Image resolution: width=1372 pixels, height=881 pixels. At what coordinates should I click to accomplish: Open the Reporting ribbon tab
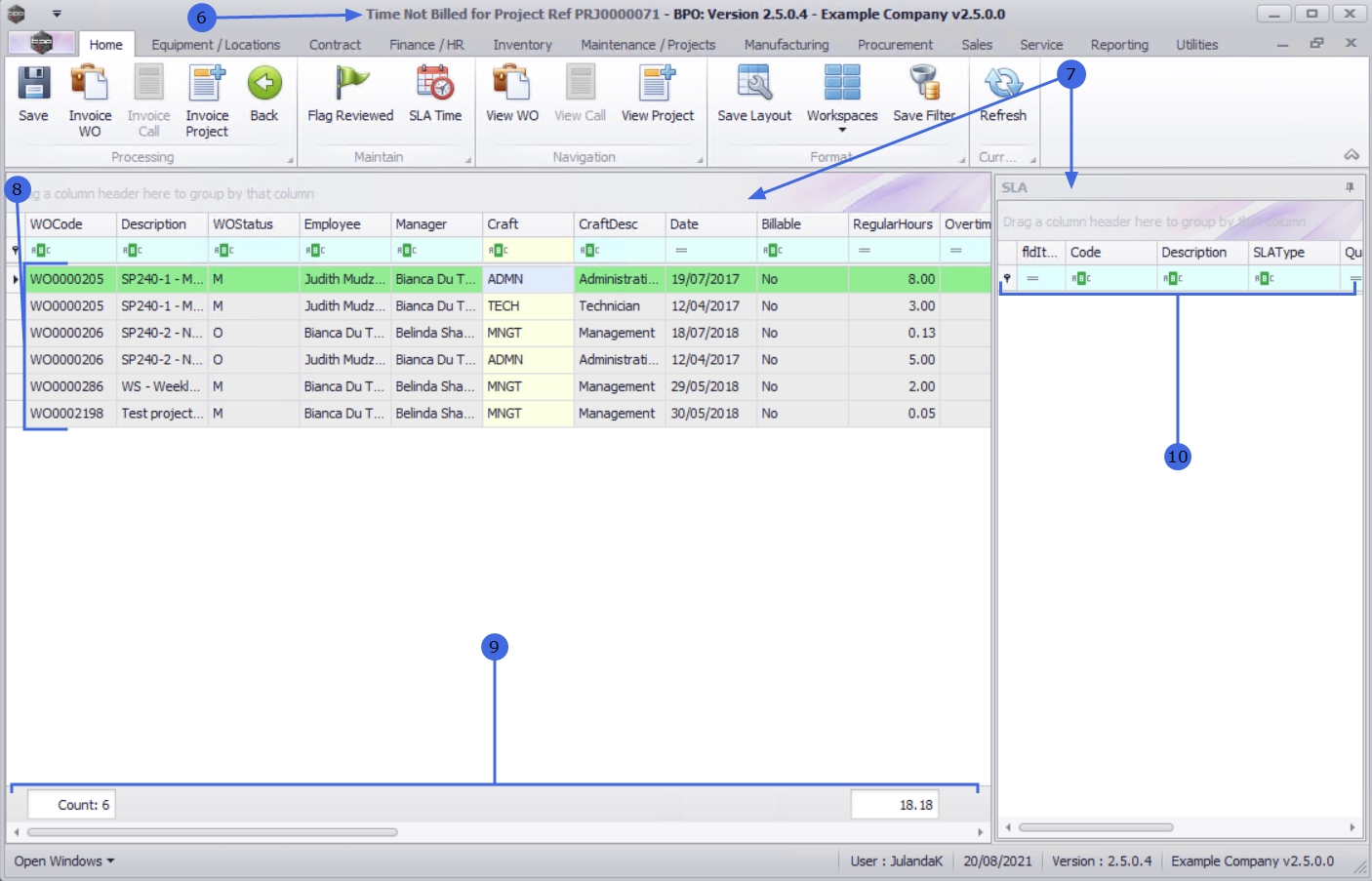[1119, 45]
